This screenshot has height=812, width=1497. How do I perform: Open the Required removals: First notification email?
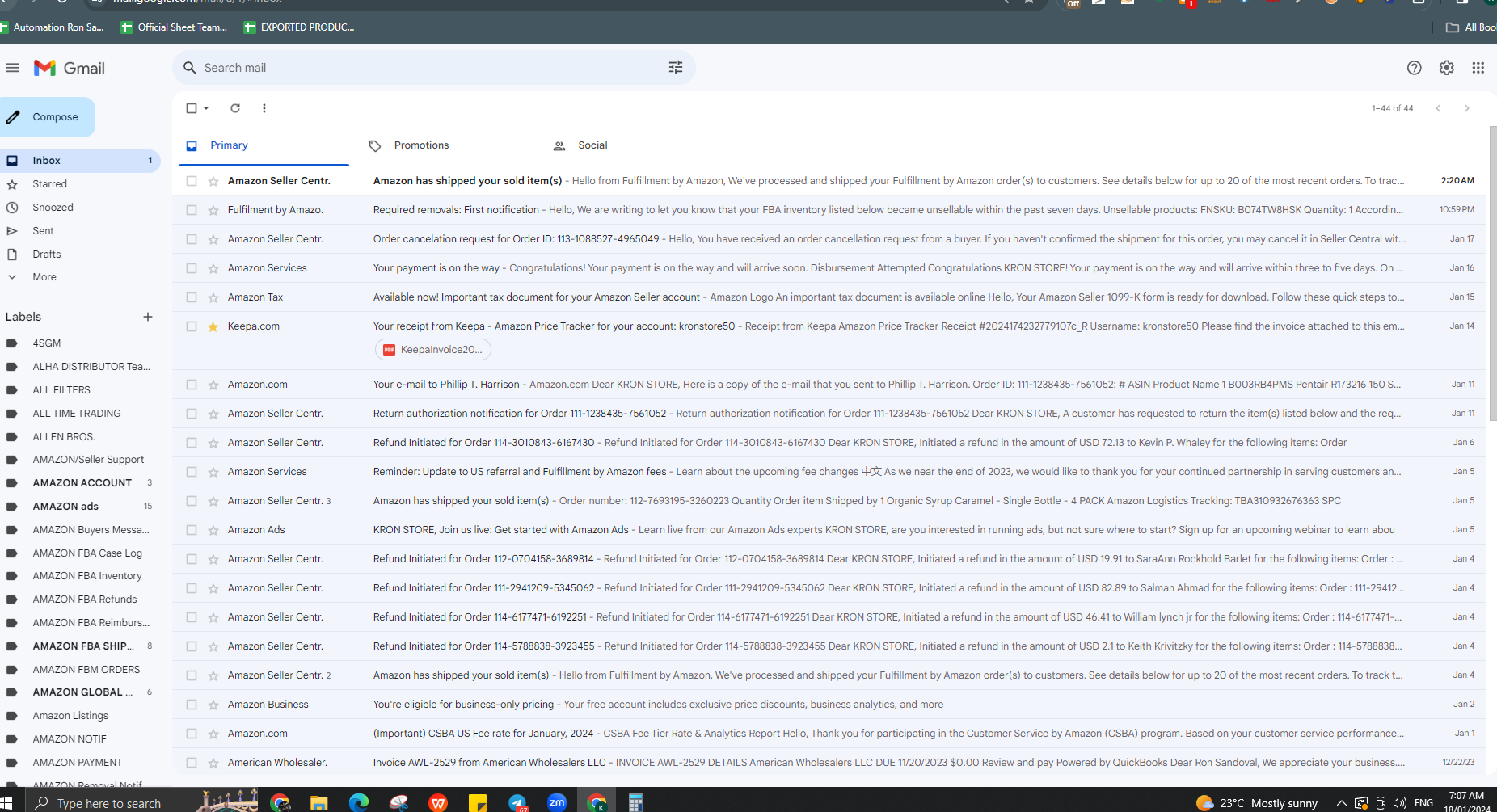point(829,210)
